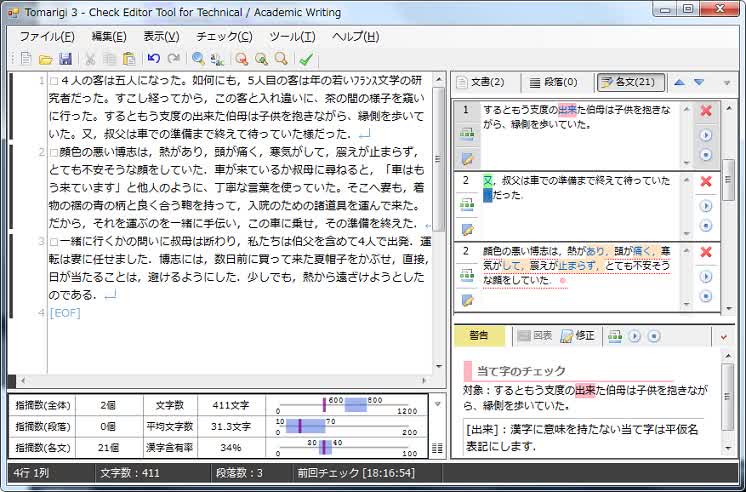This screenshot has height=492, width=746.
Task: Open a file with the folder icon
Action: 46,59
